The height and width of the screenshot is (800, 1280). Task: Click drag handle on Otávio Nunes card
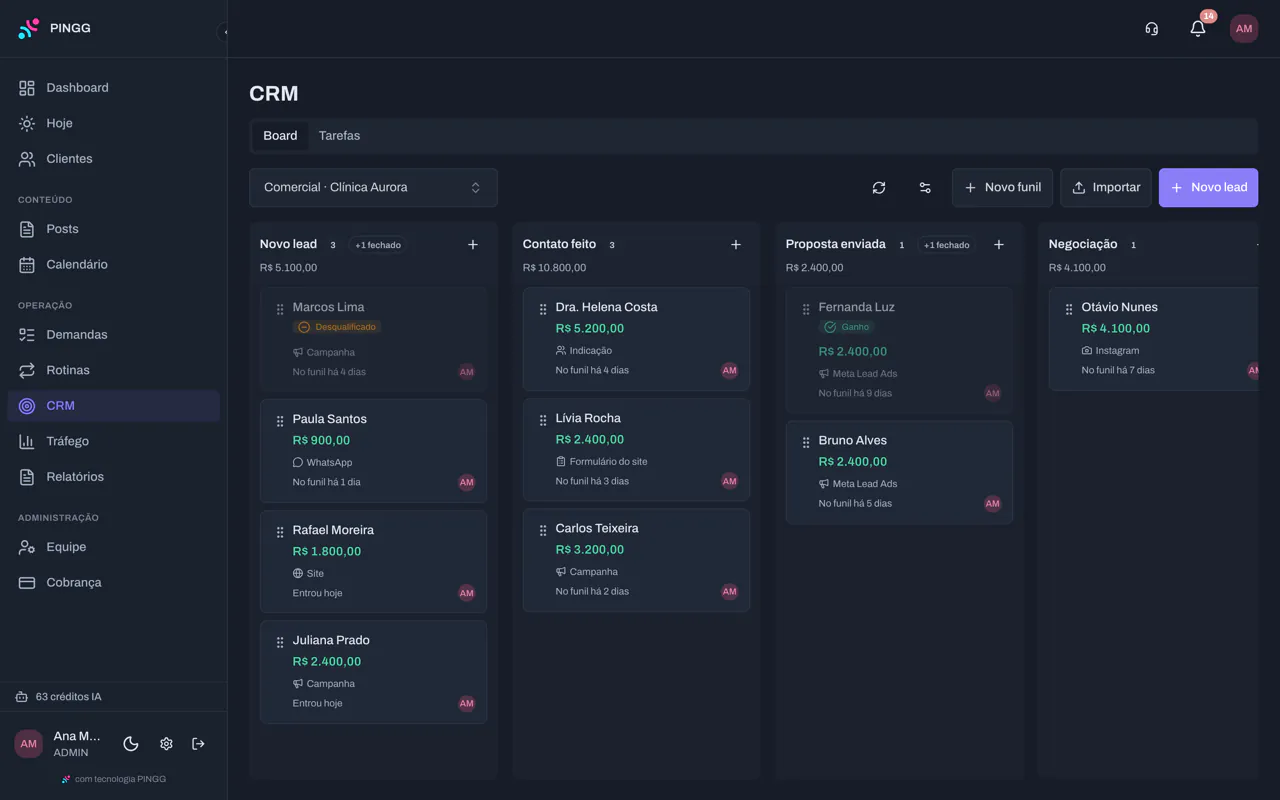1069,309
